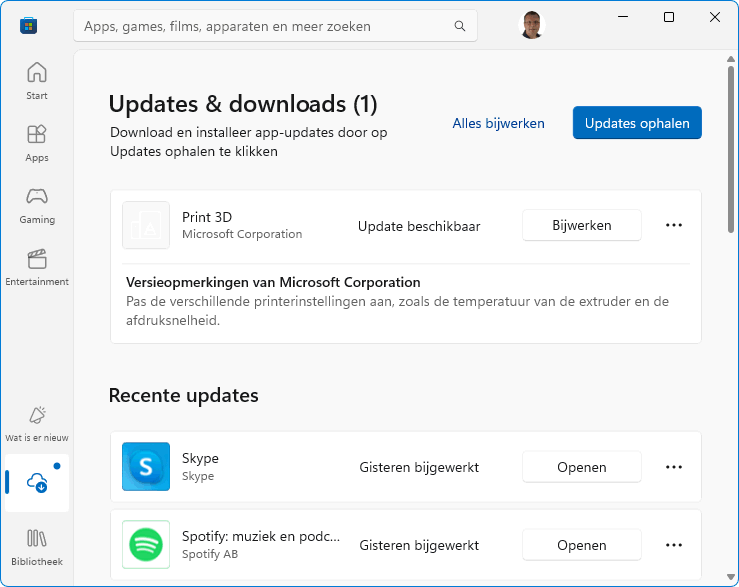Click Gisteren bijgewerkt status for Skype

coord(419,467)
